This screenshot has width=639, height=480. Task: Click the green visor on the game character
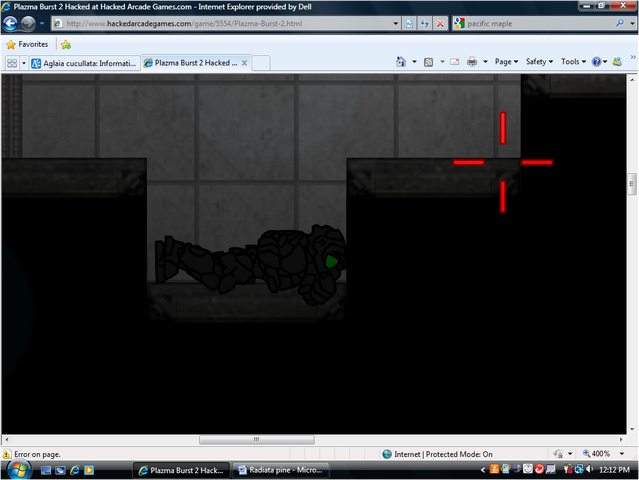pos(332,262)
